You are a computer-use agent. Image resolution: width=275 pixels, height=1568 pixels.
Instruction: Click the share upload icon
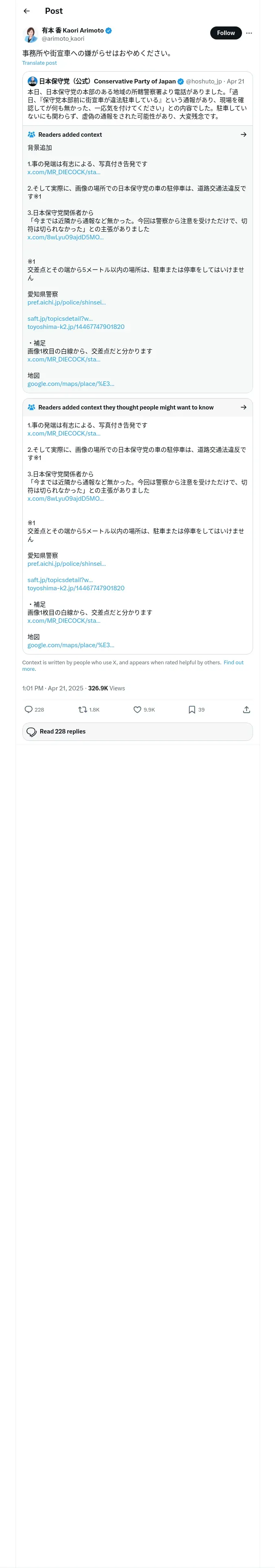point(246,709)
